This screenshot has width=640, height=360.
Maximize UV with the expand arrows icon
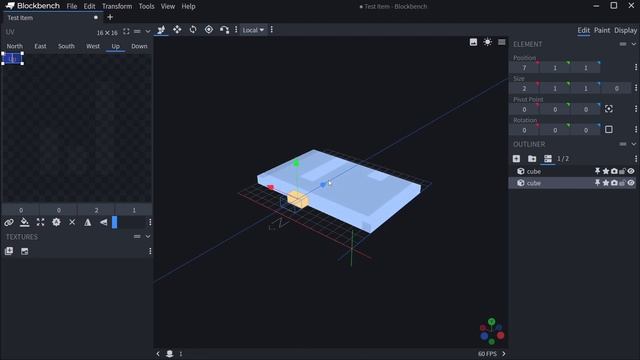pyautogui.click(x=40, y=222)
